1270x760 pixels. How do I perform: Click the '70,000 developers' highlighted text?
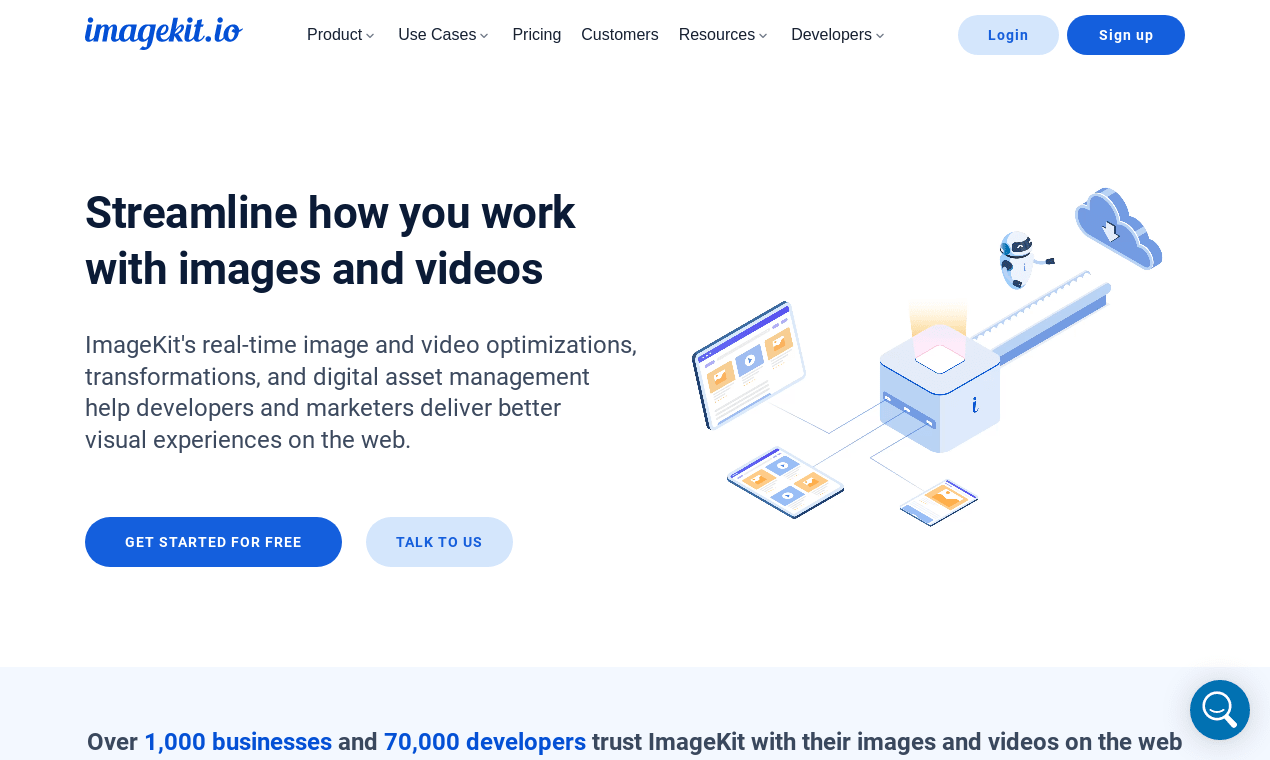click(485, 742)
